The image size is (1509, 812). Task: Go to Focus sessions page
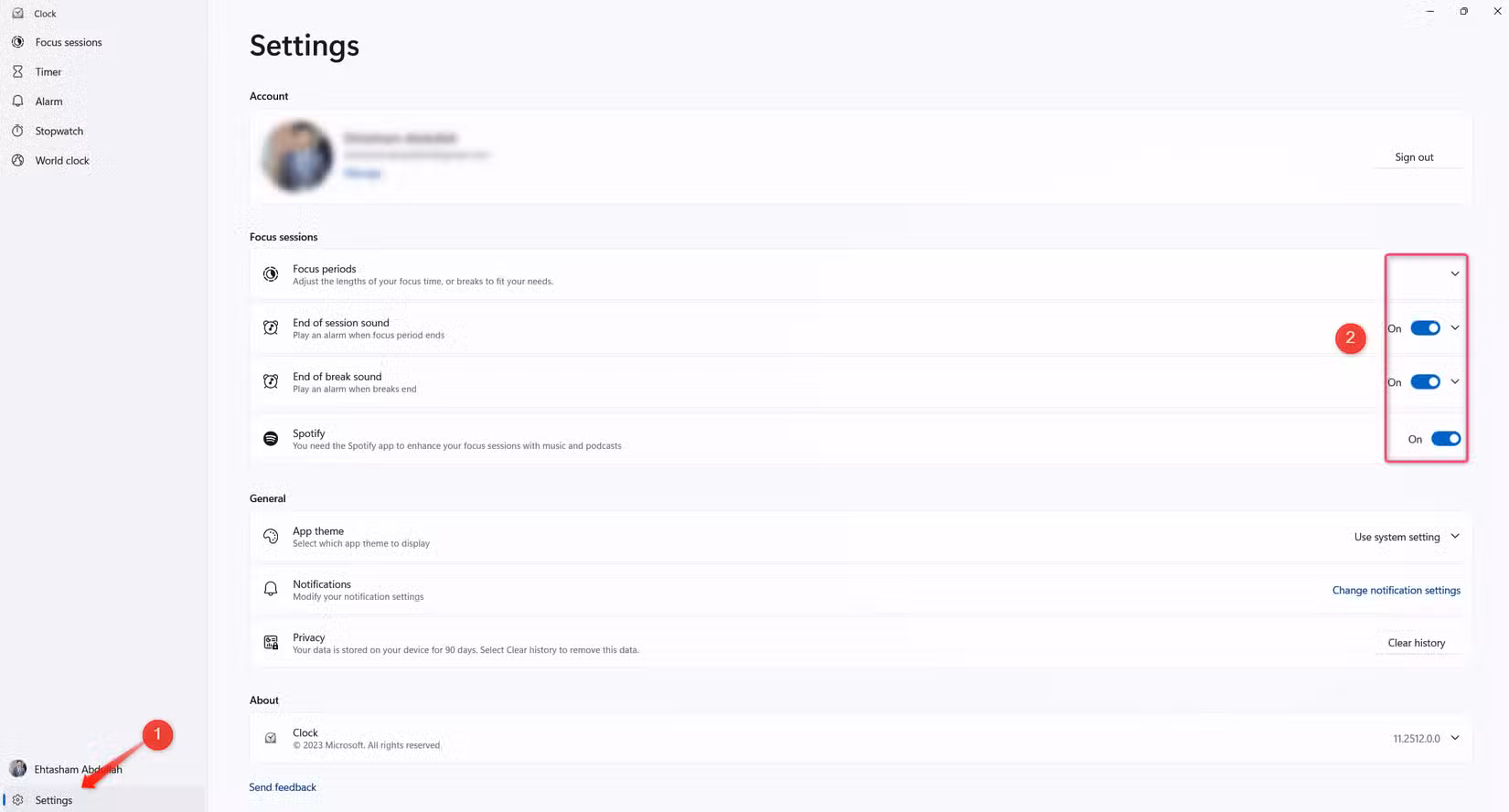(x=69, y=42)
